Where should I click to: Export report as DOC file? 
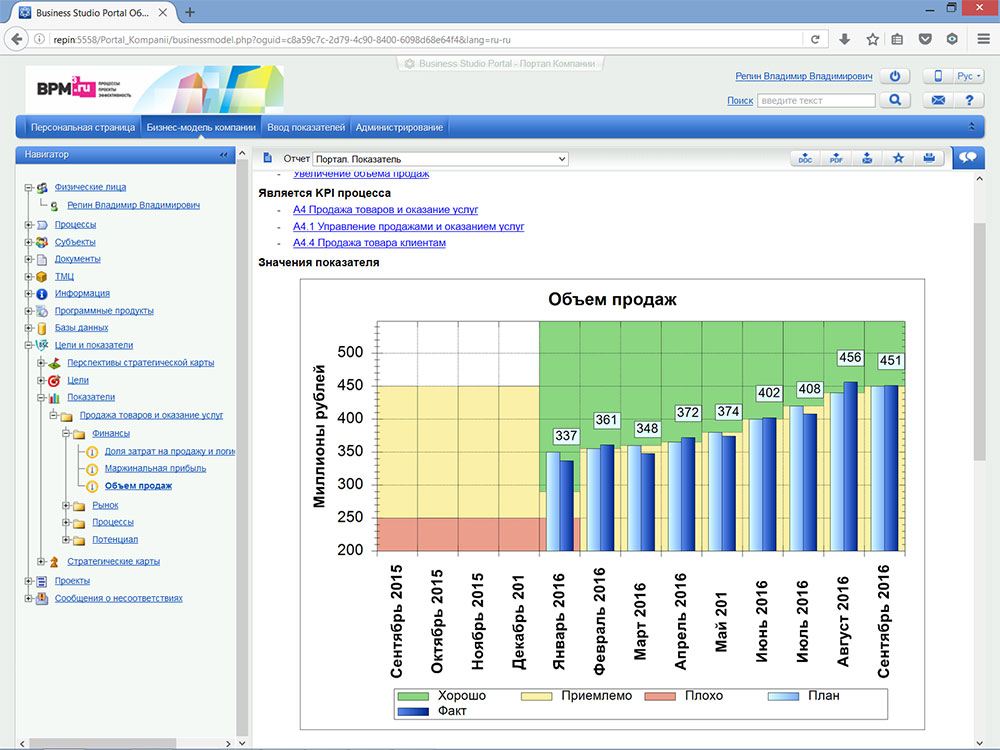pyautogui.click(x=806, y=158)
